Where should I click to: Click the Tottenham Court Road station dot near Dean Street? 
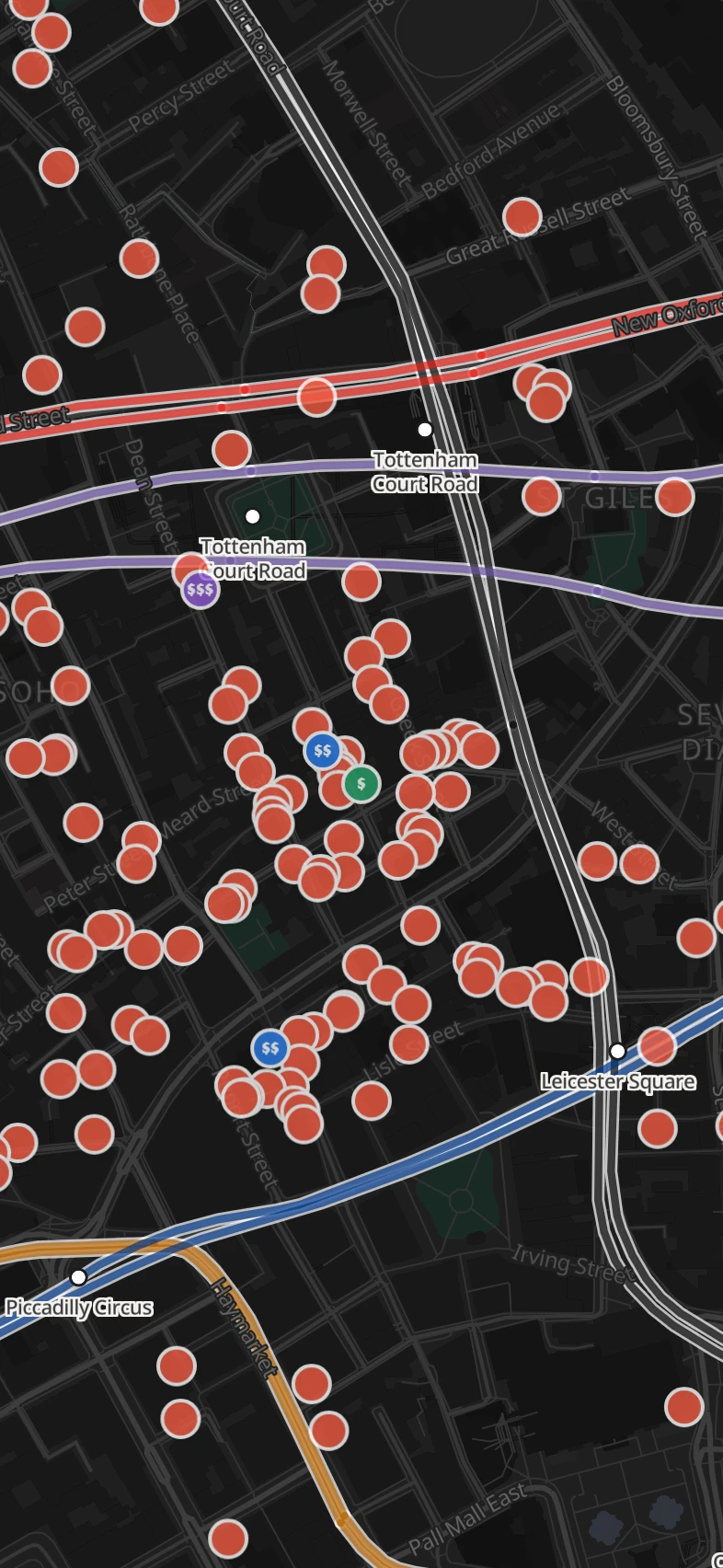click(x=253, y=516)
